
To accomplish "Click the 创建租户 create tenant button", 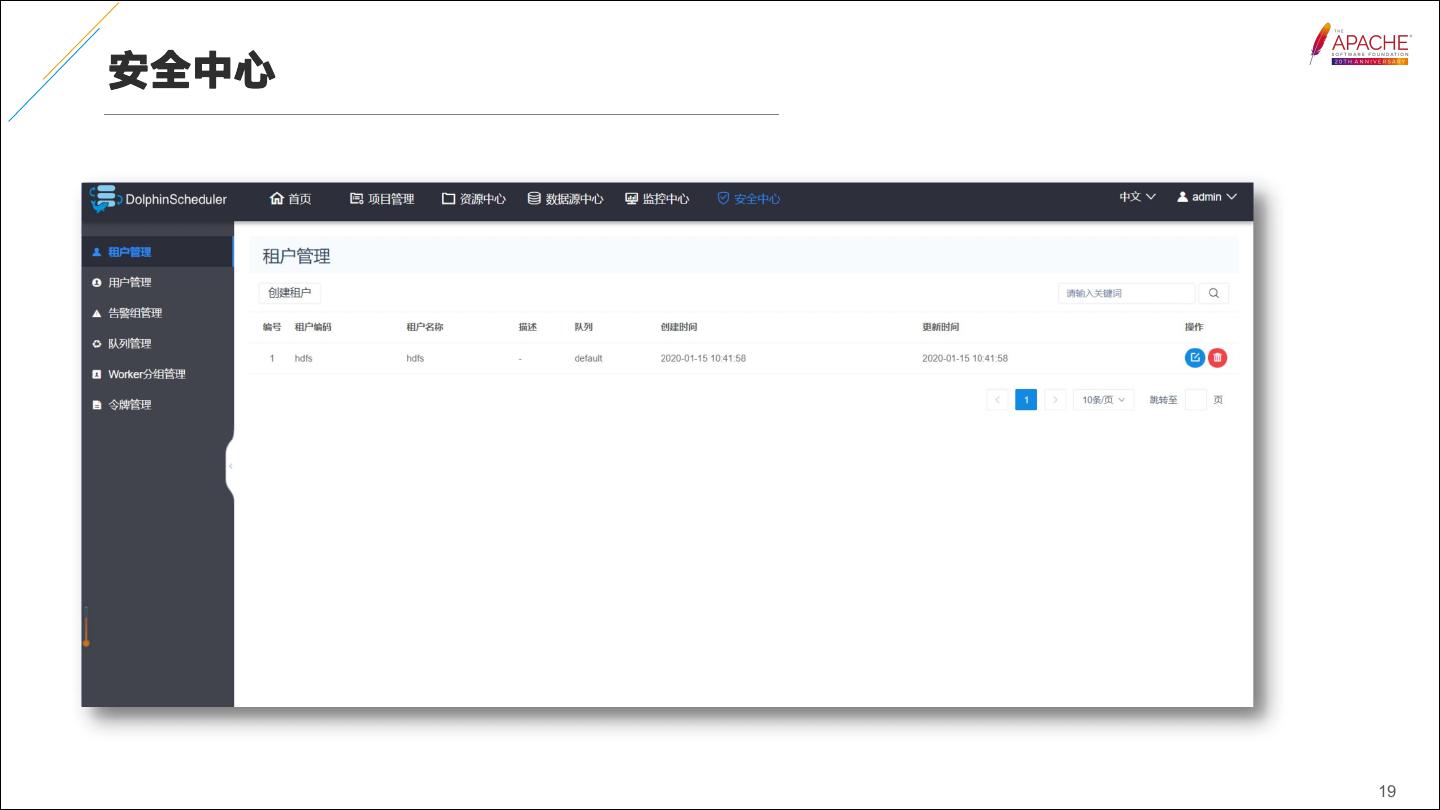I will (x=290, y=293).
